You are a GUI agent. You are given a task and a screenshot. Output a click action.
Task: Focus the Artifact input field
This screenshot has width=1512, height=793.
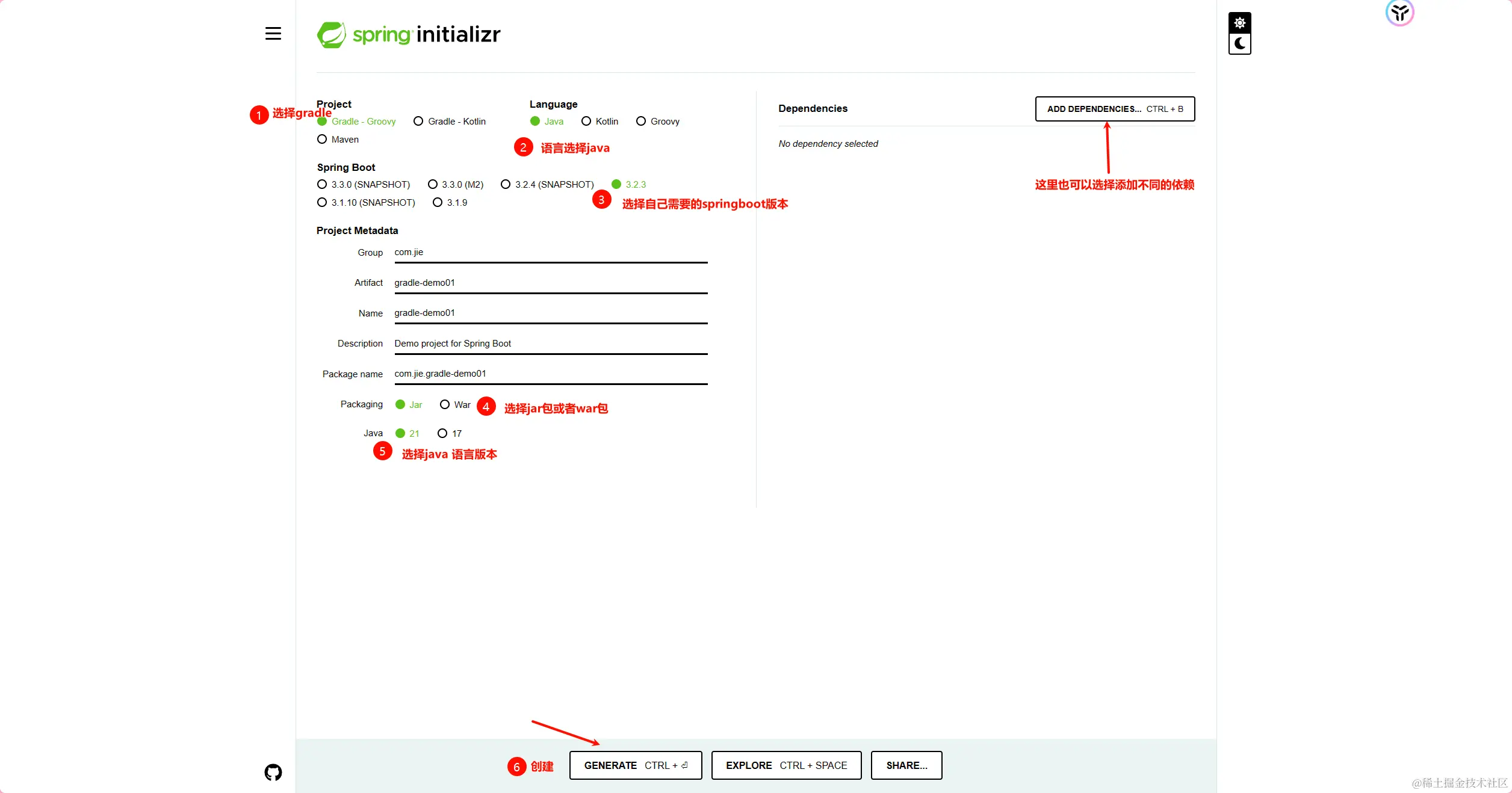(x=550, y=283)
